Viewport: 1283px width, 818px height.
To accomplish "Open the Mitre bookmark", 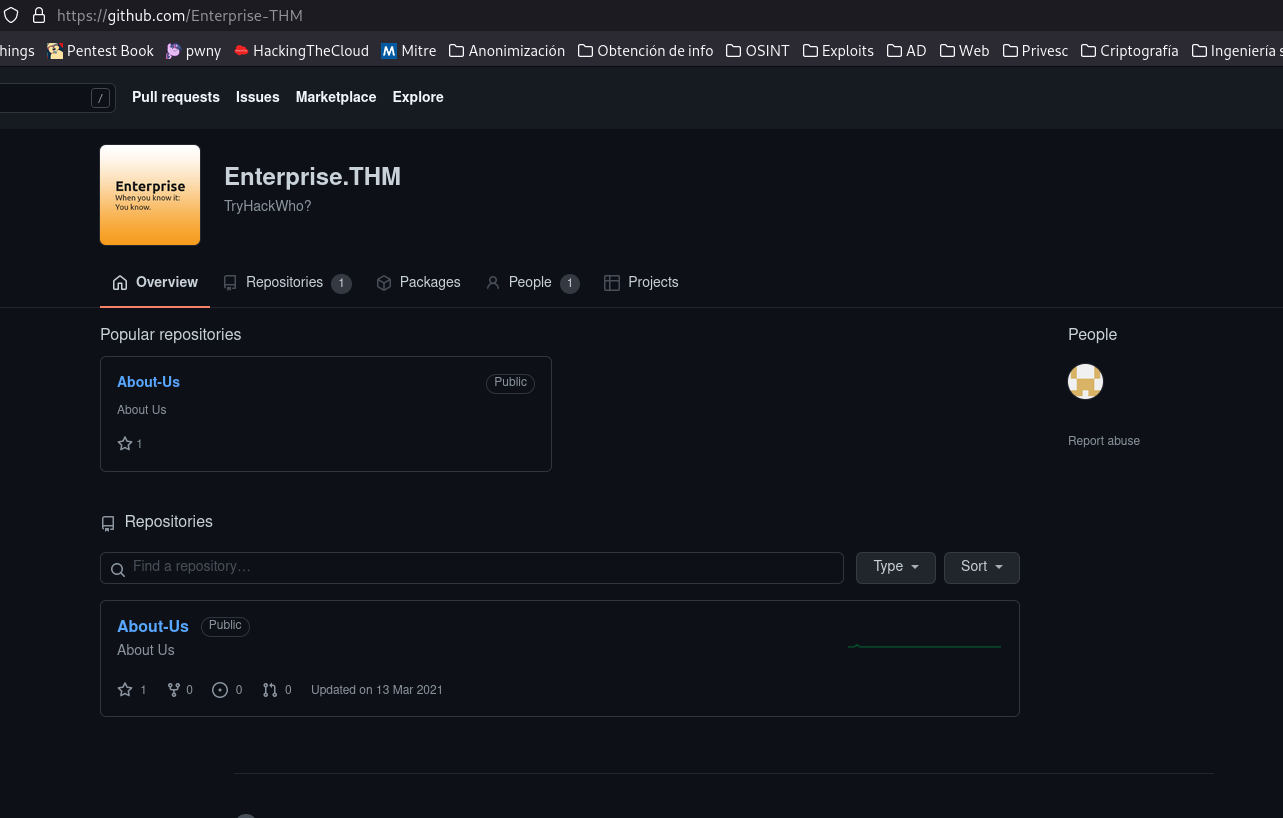I will point(409,50).
